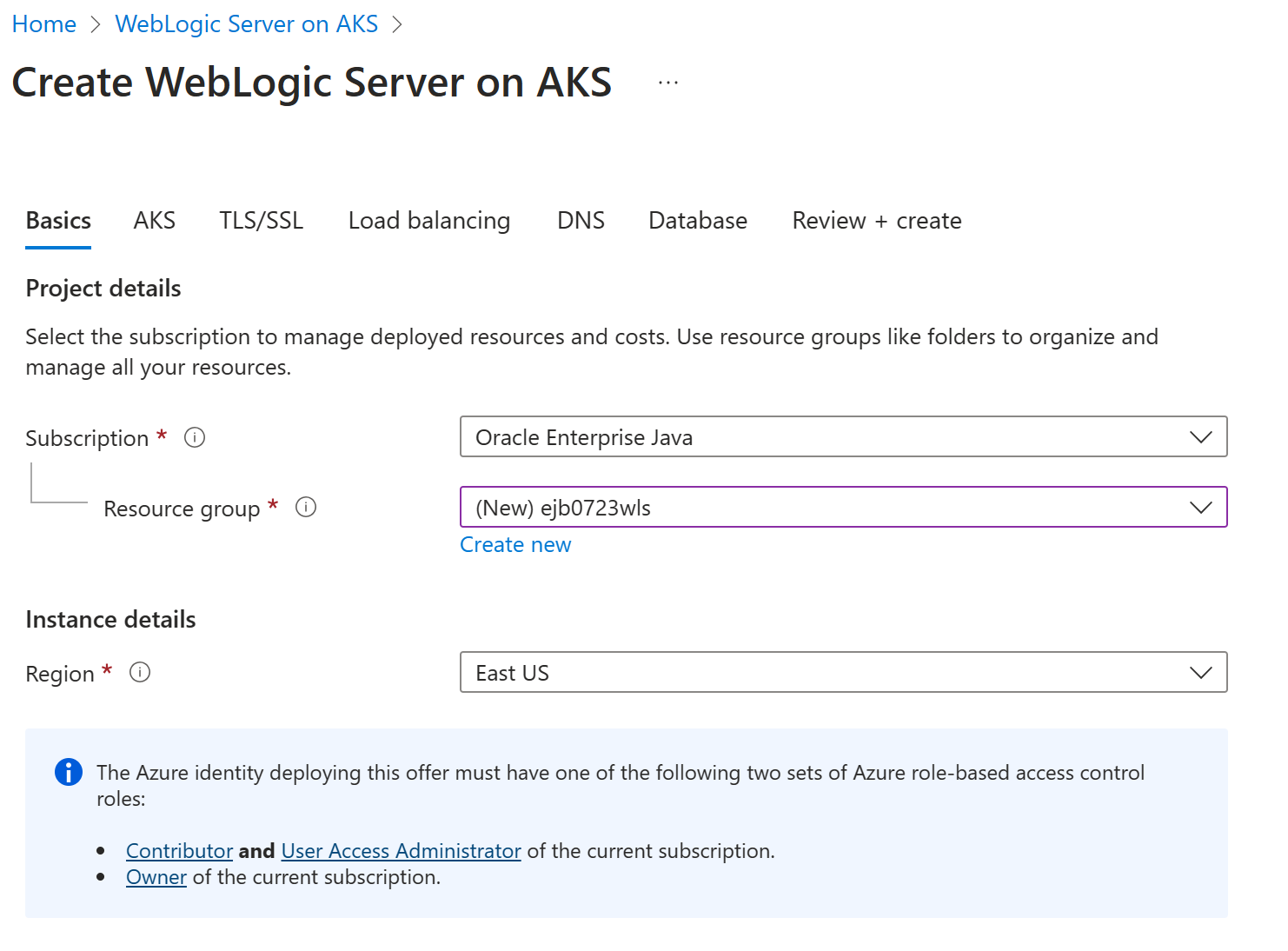This screenshot has height=951, width=1288.
Task: Open the Contributor role link
Action: [x=180, y=851]
